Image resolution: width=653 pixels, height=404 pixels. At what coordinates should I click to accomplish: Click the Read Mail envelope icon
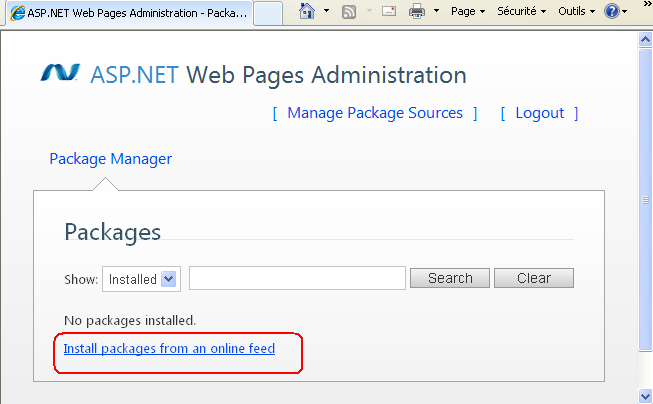coord(388,12)
